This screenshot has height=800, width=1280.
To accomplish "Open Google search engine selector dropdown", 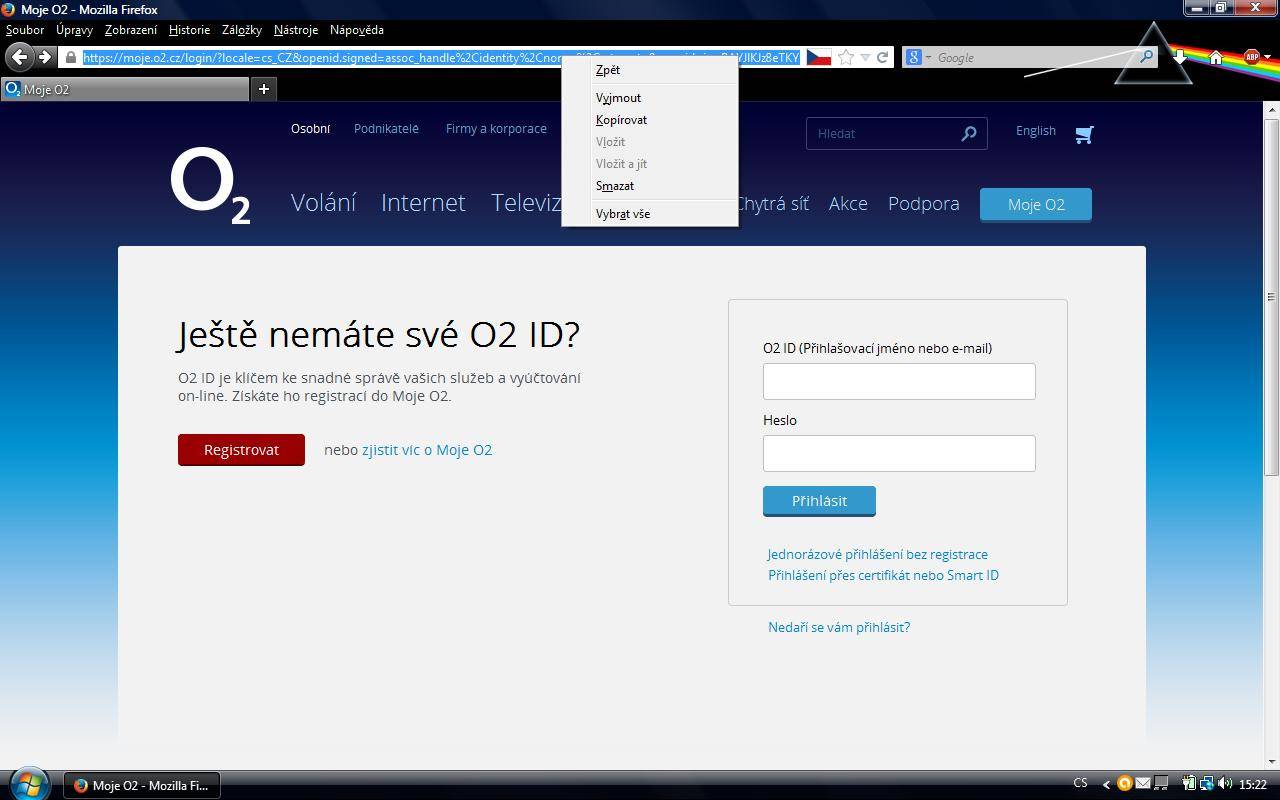I will click(x=917, y=57).
